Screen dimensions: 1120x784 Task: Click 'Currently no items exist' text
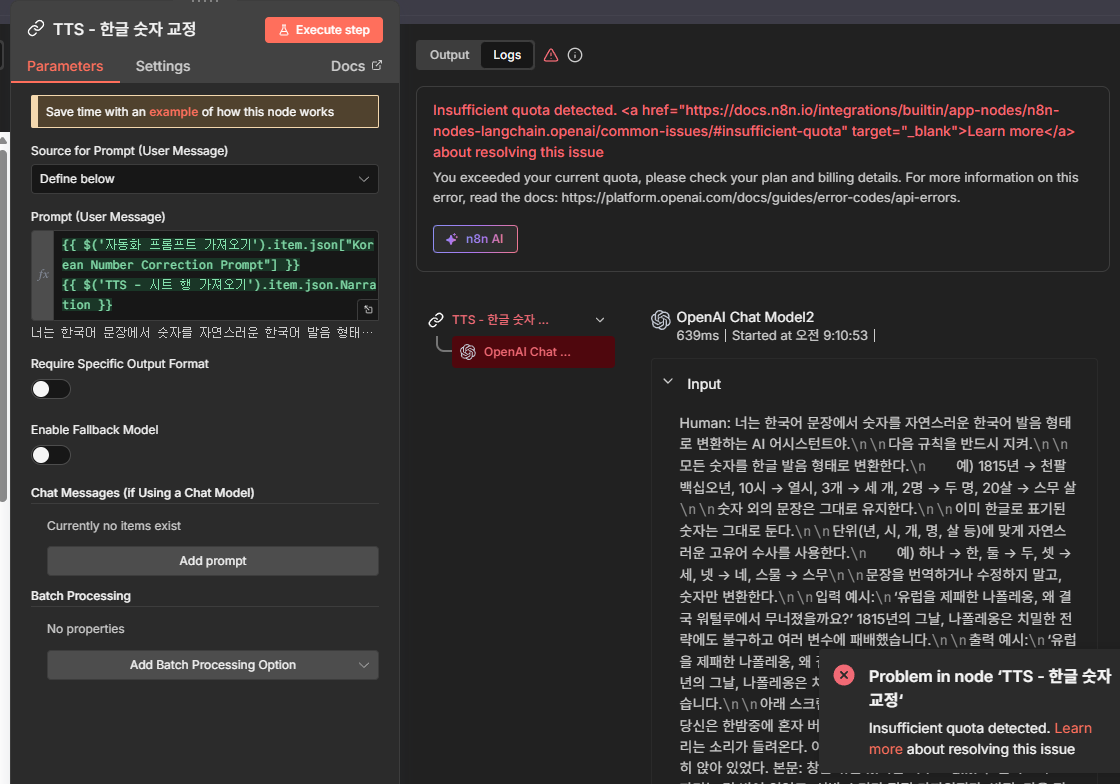114,526
